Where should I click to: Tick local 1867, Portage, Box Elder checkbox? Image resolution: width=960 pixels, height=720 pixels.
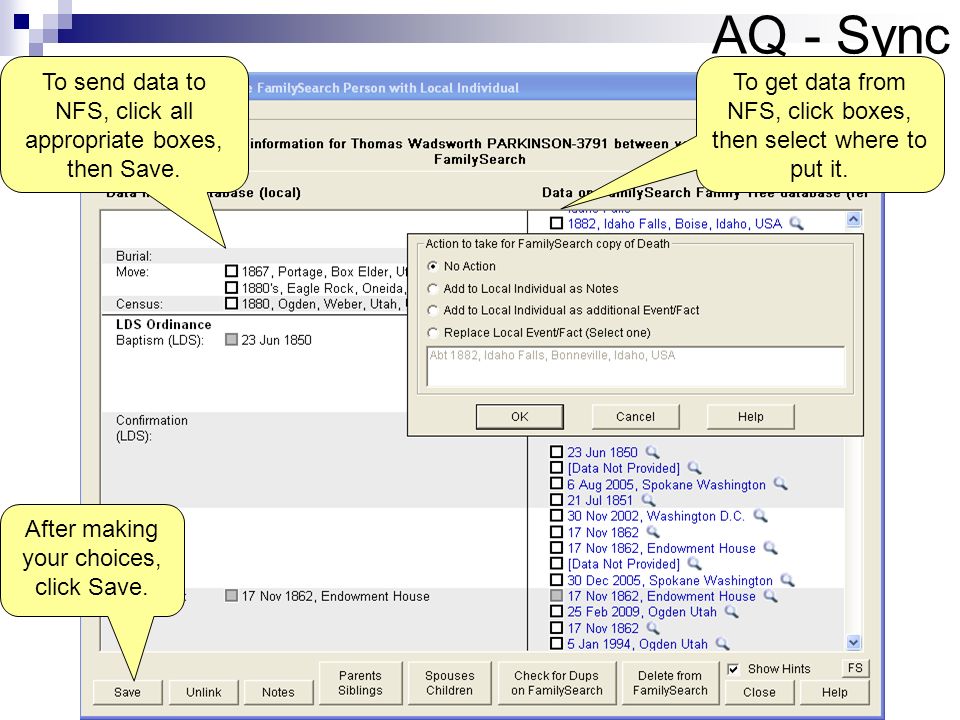[x=231, y=271]
